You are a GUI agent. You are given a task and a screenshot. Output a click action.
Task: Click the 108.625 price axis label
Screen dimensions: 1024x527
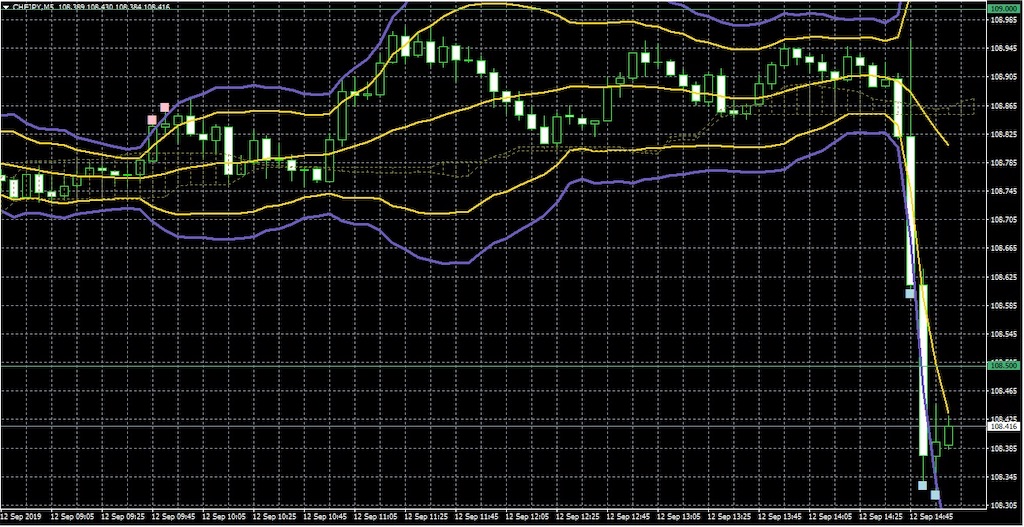tap(1004, 277)
